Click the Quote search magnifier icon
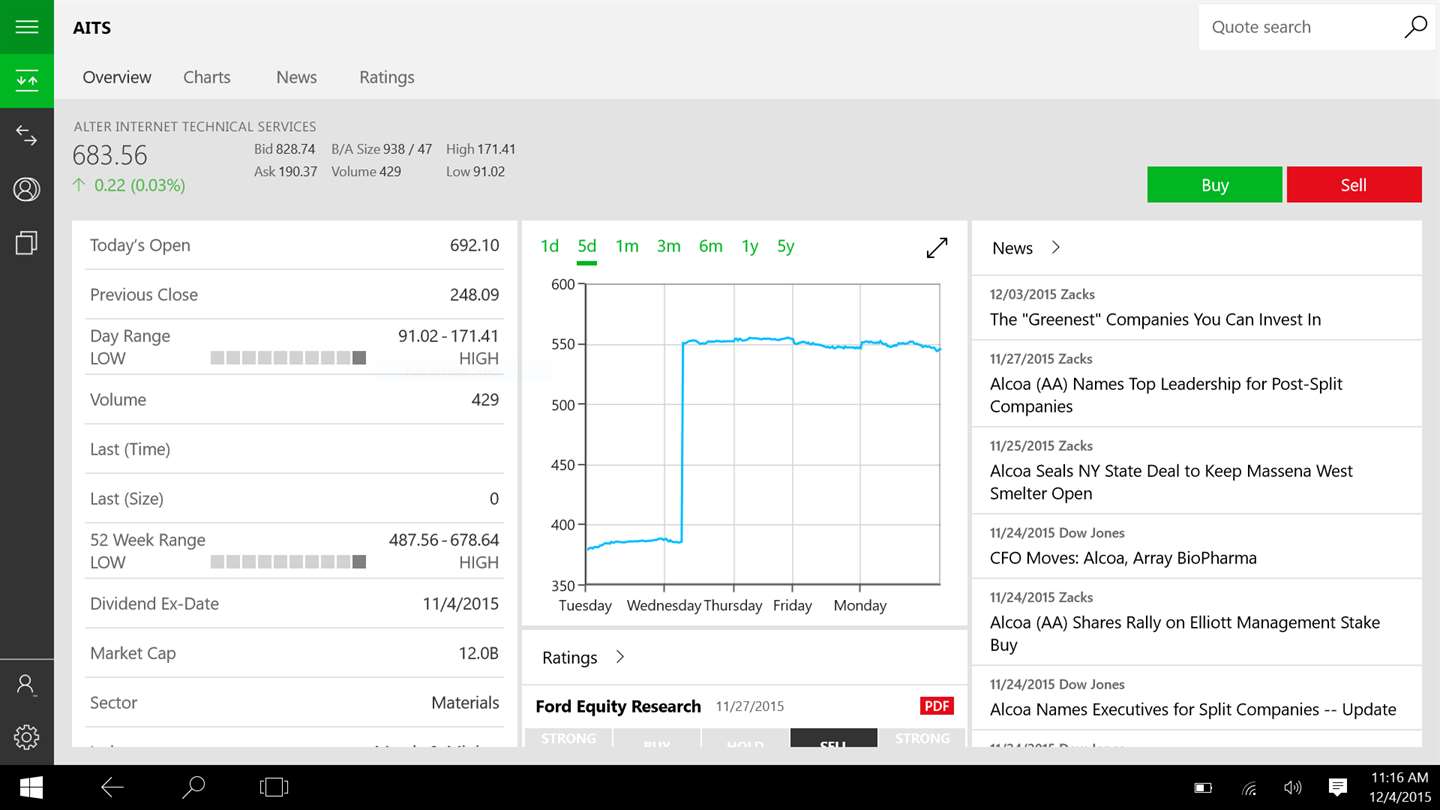The height and width of the screenshot is (810, 1440). [1415, 27]
